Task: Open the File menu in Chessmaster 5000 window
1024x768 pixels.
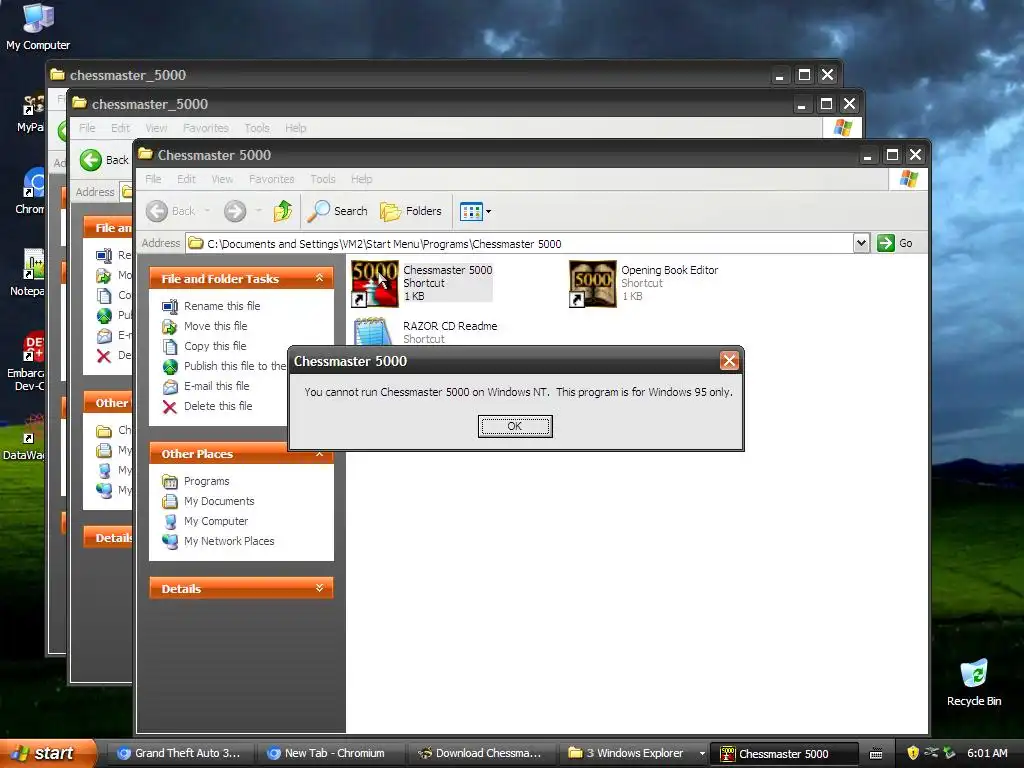Action: [153, 179]
